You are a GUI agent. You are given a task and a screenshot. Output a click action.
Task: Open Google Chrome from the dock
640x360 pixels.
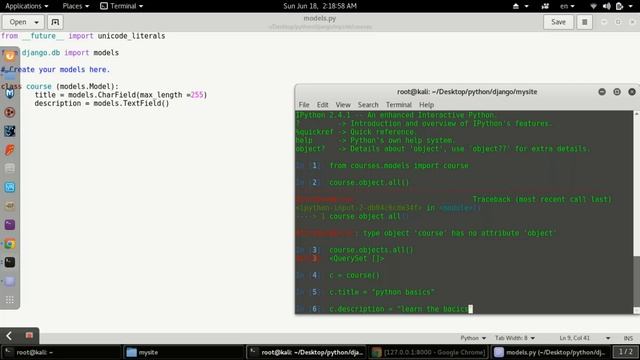coord(10,244)
